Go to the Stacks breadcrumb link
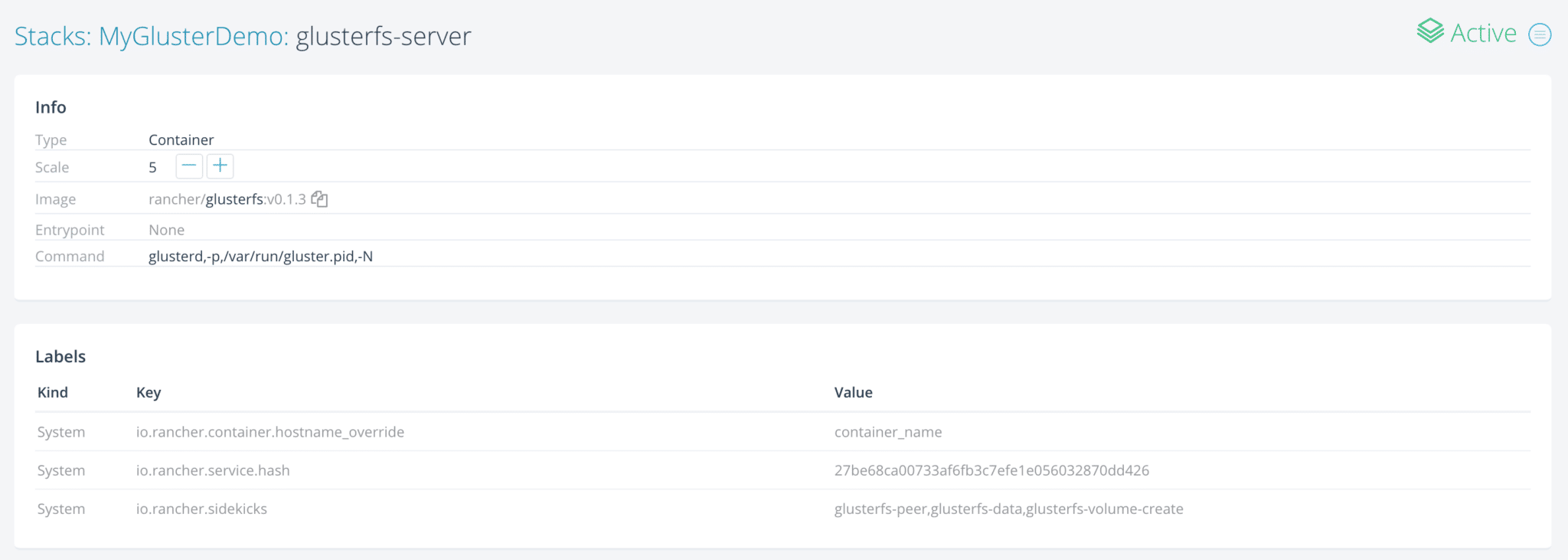Image resolution: width=1568 pixels, height=560 pixels. coord(52,36)
